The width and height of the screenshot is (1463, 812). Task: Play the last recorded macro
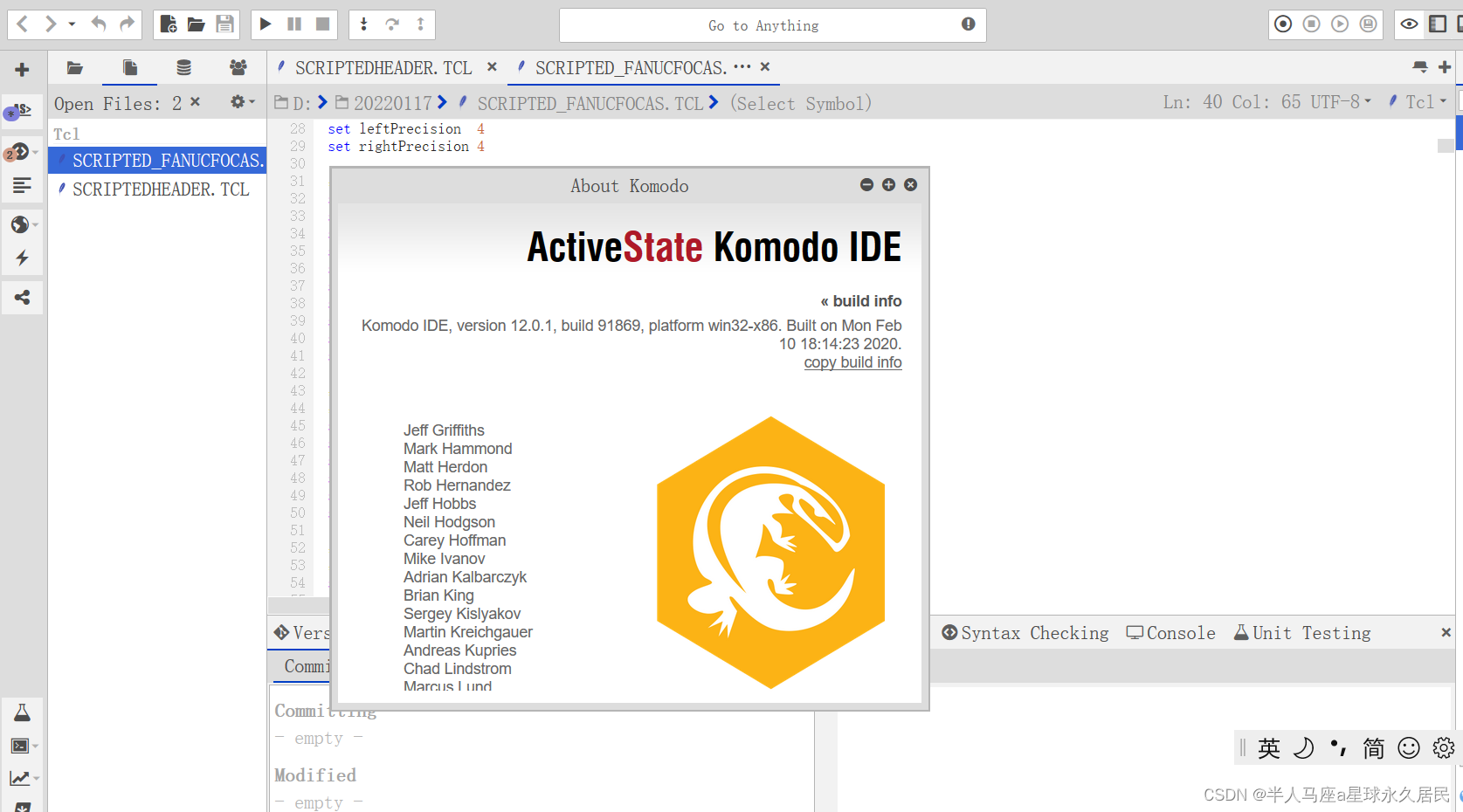[x=1340, y=24]
